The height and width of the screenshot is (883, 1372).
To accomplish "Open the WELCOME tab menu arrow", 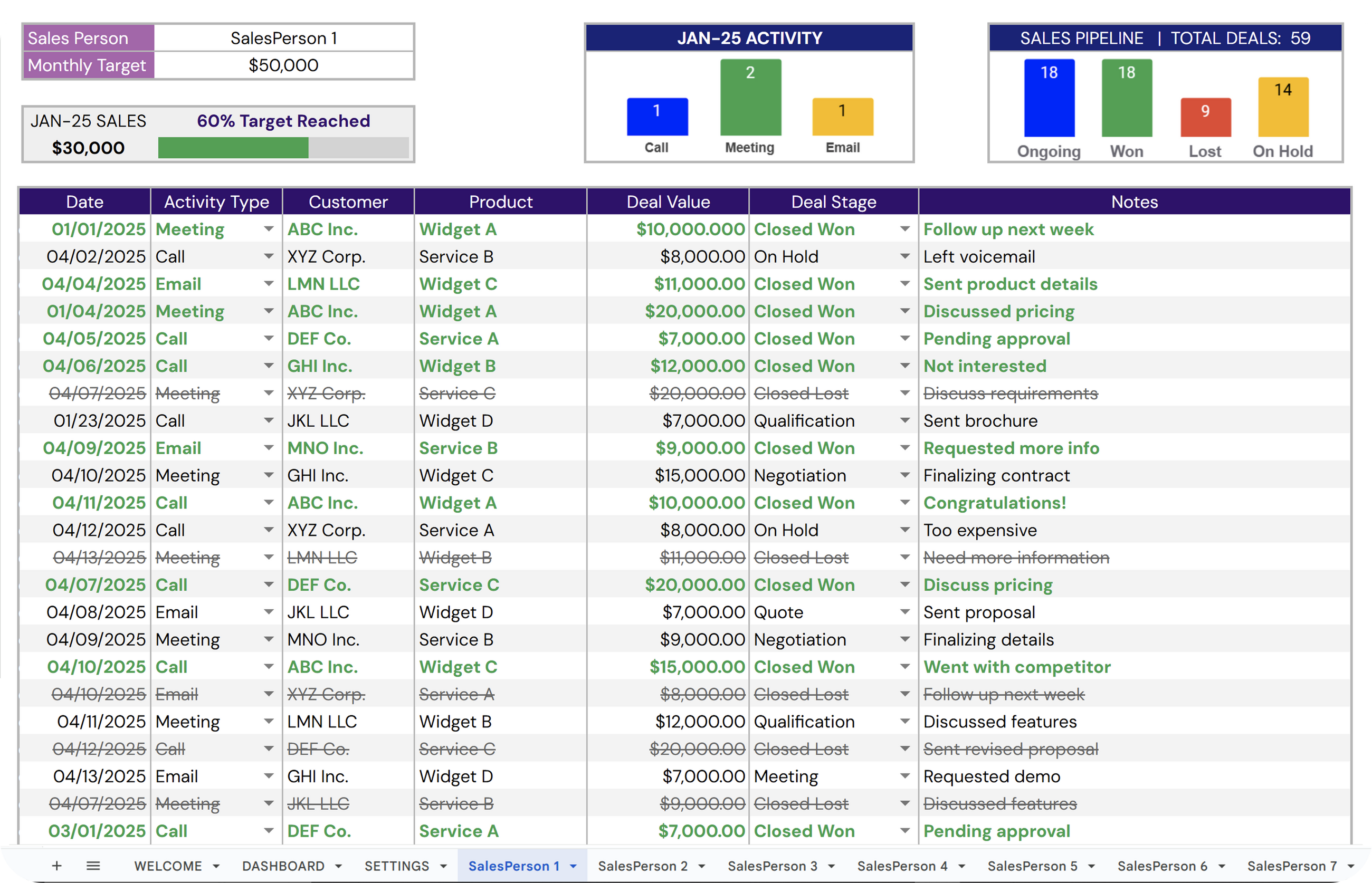I will tap(216, 866).
